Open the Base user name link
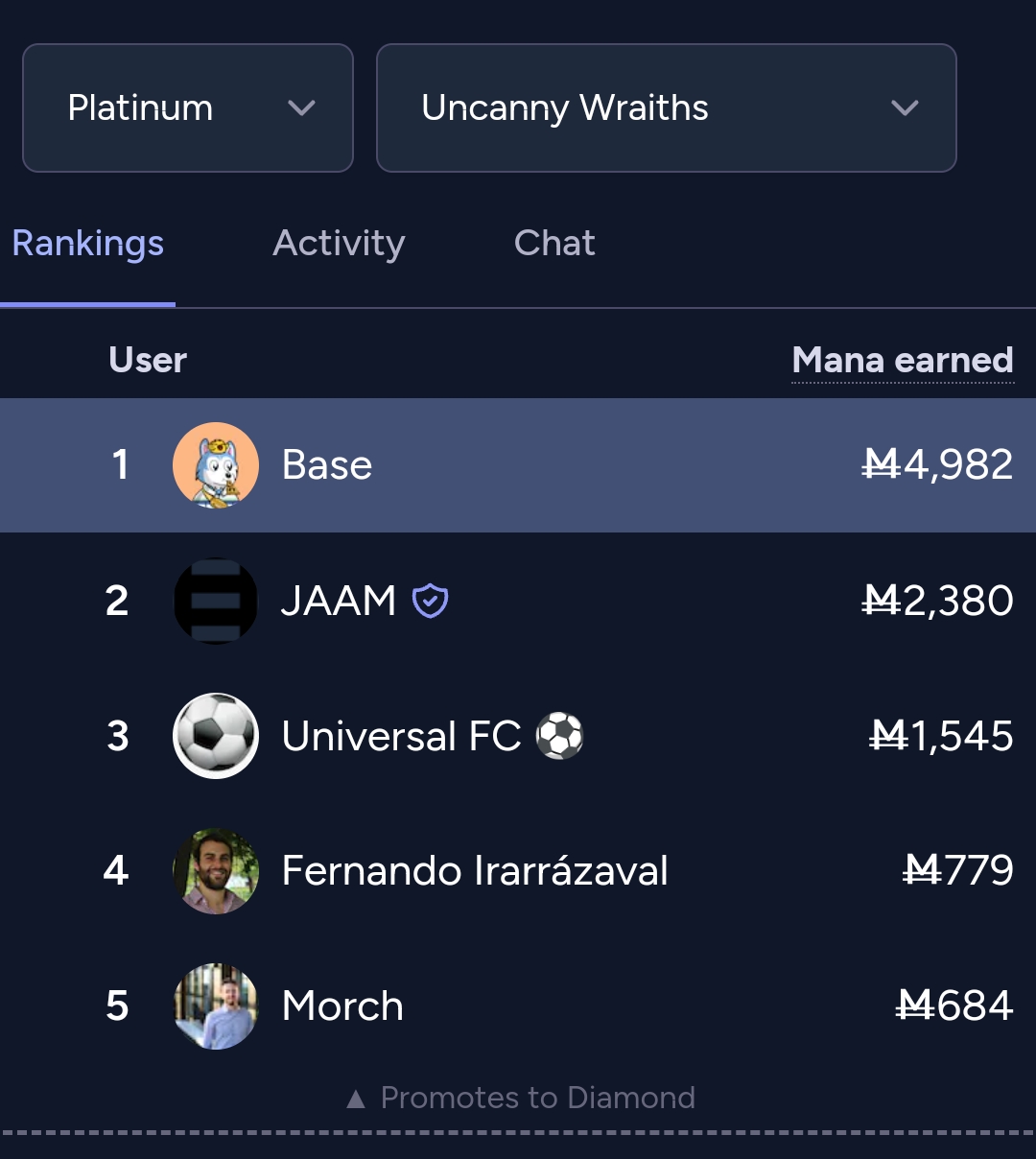1036x1159 pixels. click(x=327, y=465)
